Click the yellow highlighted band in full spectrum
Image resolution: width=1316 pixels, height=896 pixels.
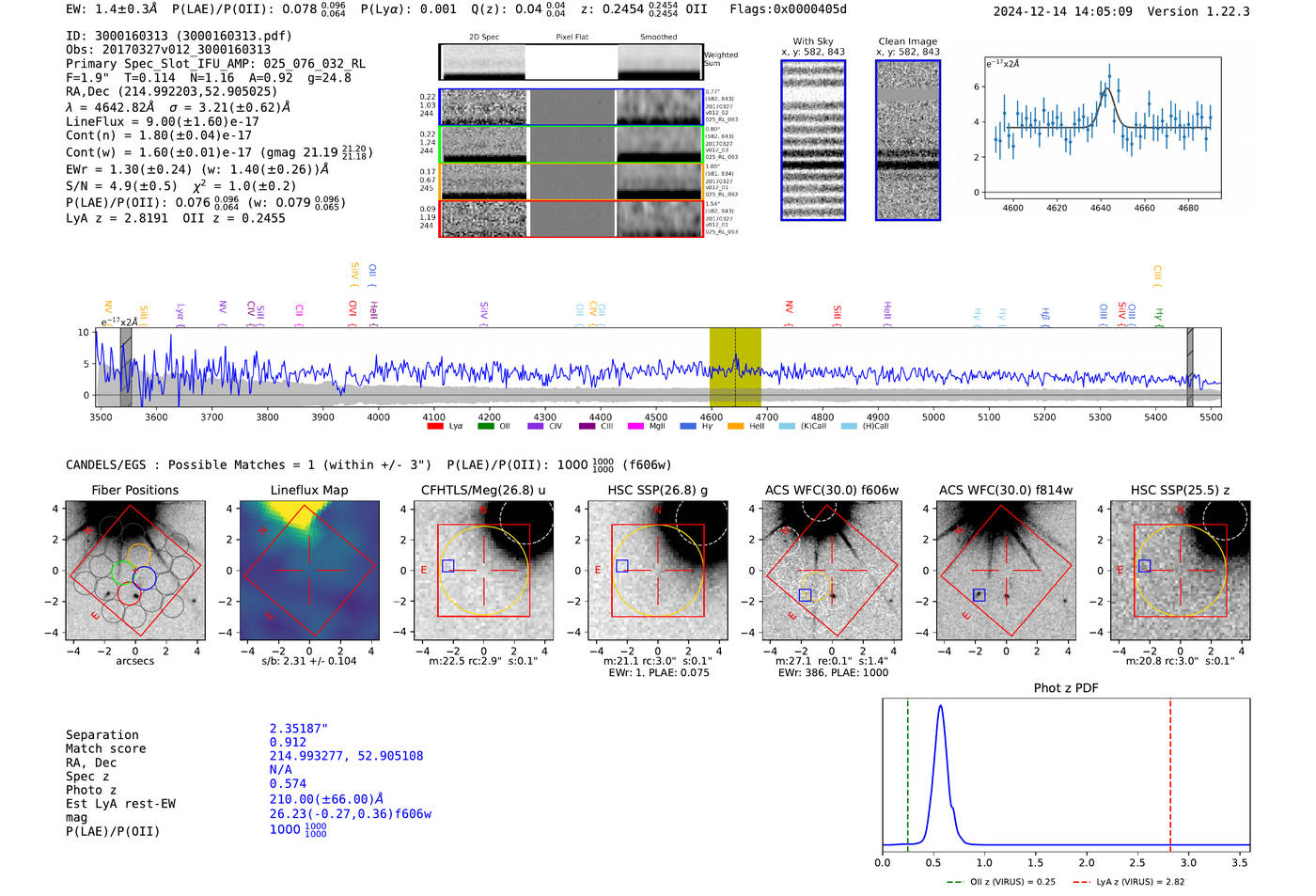[735, 368]
